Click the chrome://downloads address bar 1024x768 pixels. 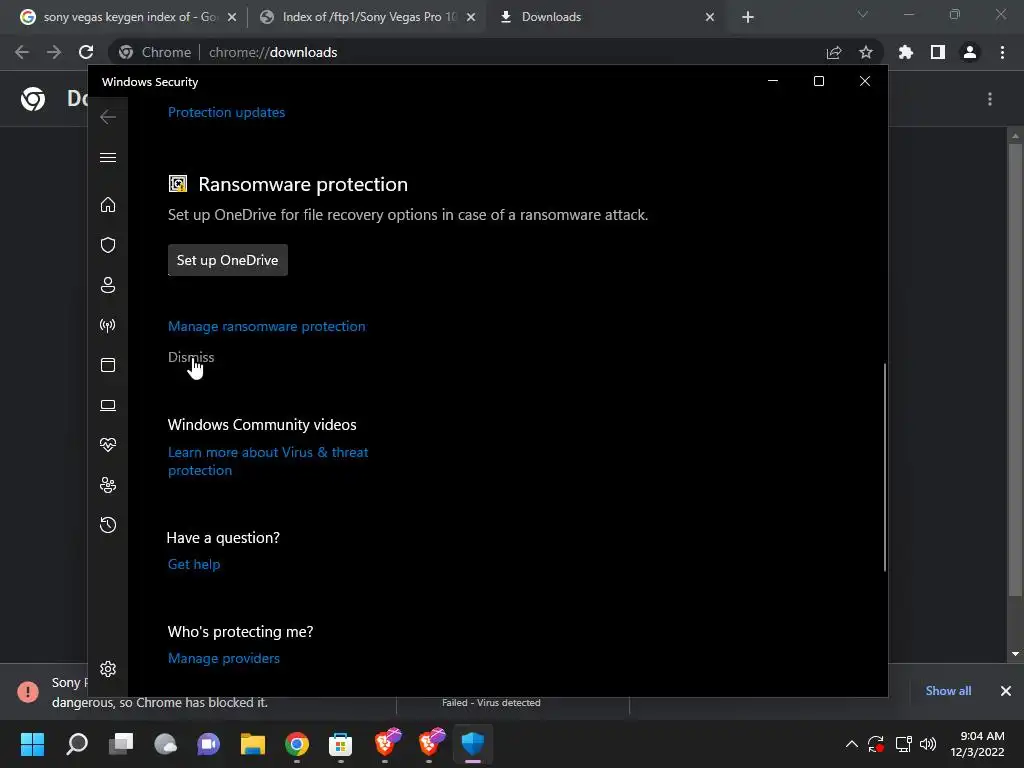(x=496, y=52)
